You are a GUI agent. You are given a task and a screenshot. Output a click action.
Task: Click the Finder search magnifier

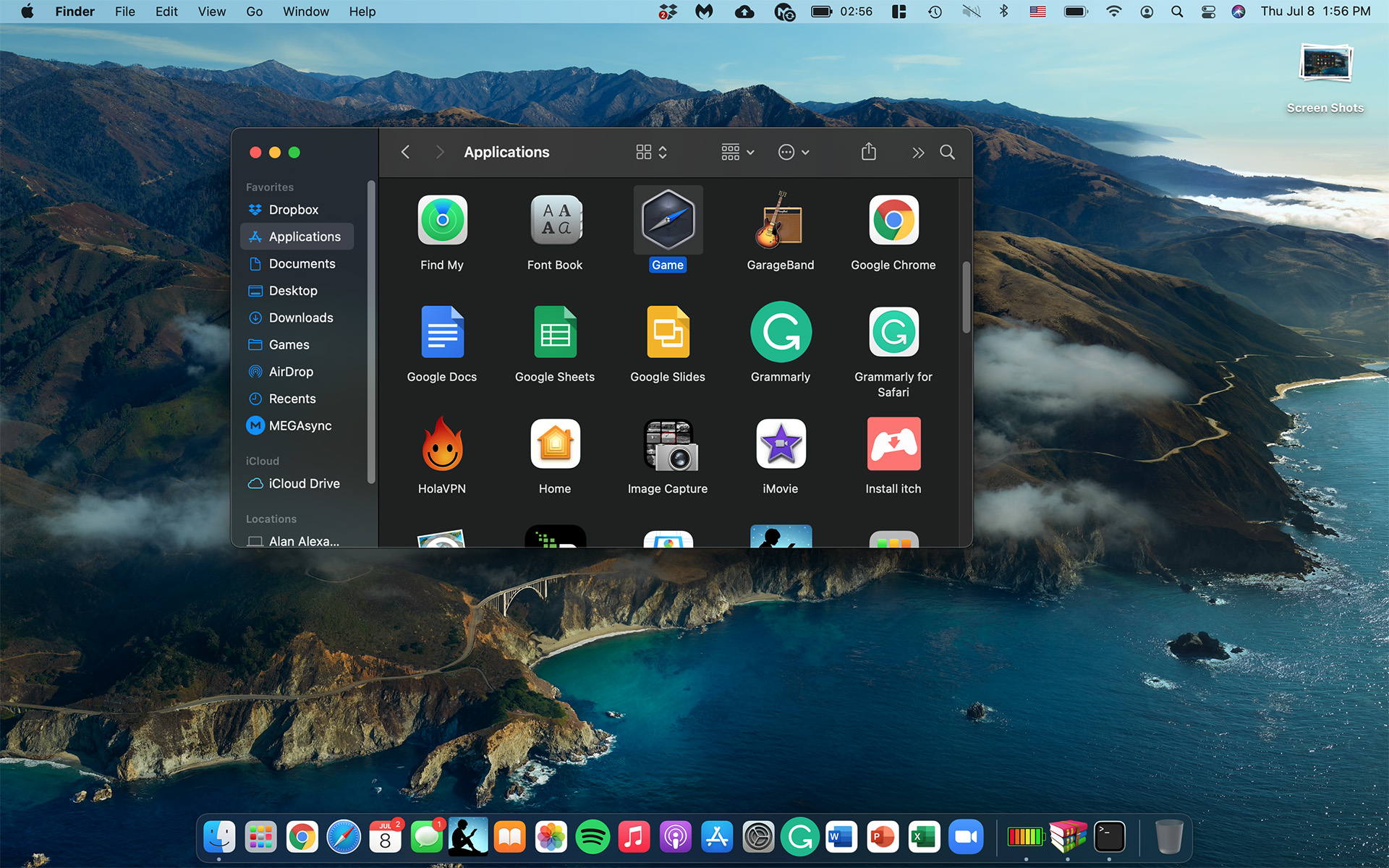pyautogui.click(x=947, y=152)
